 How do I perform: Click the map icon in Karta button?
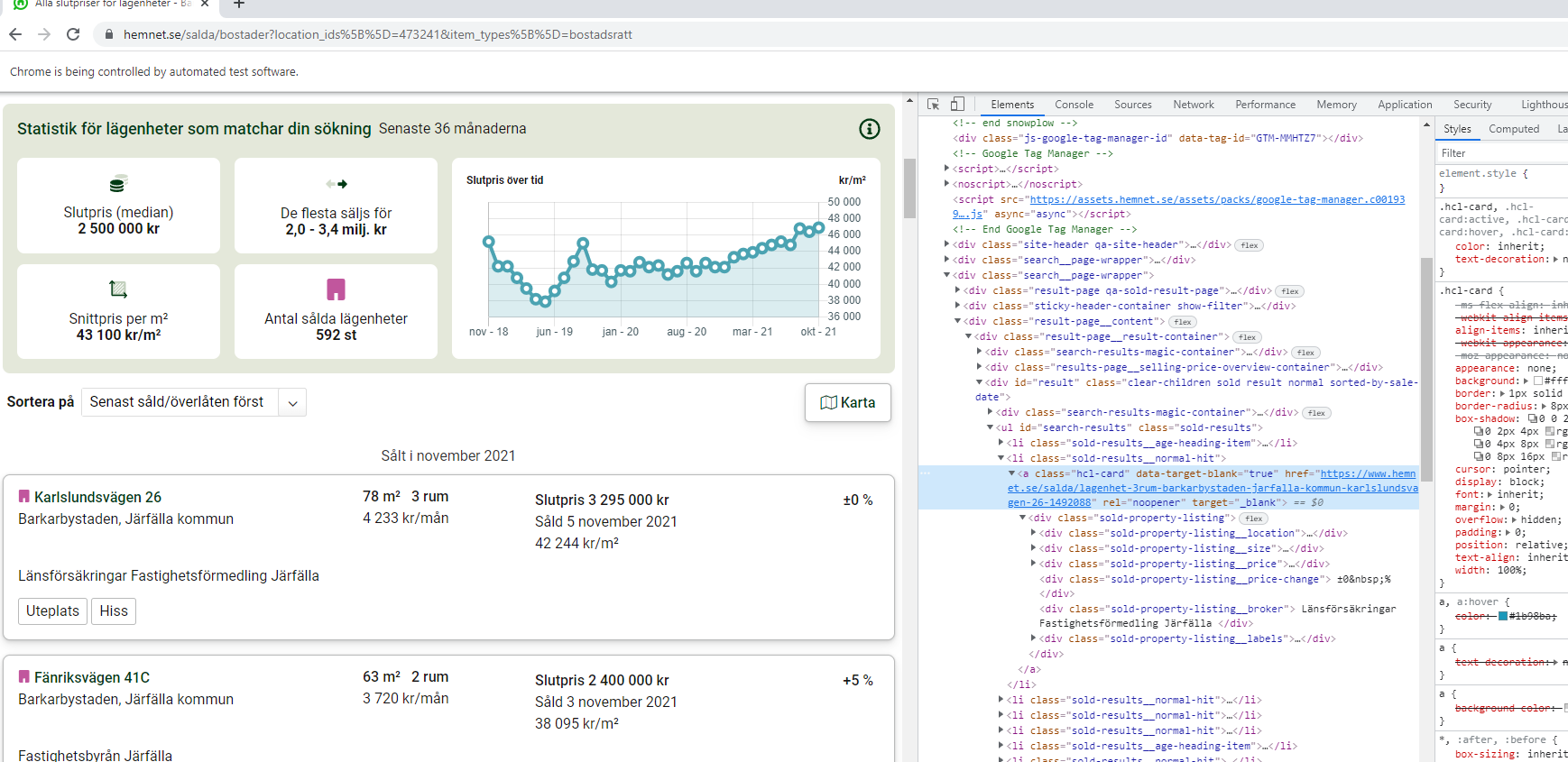click(x=828, y=402)
